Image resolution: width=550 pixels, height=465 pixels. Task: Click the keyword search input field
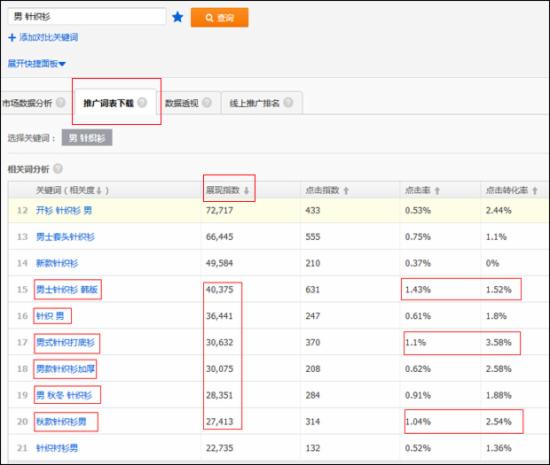[x=87, y=16]
